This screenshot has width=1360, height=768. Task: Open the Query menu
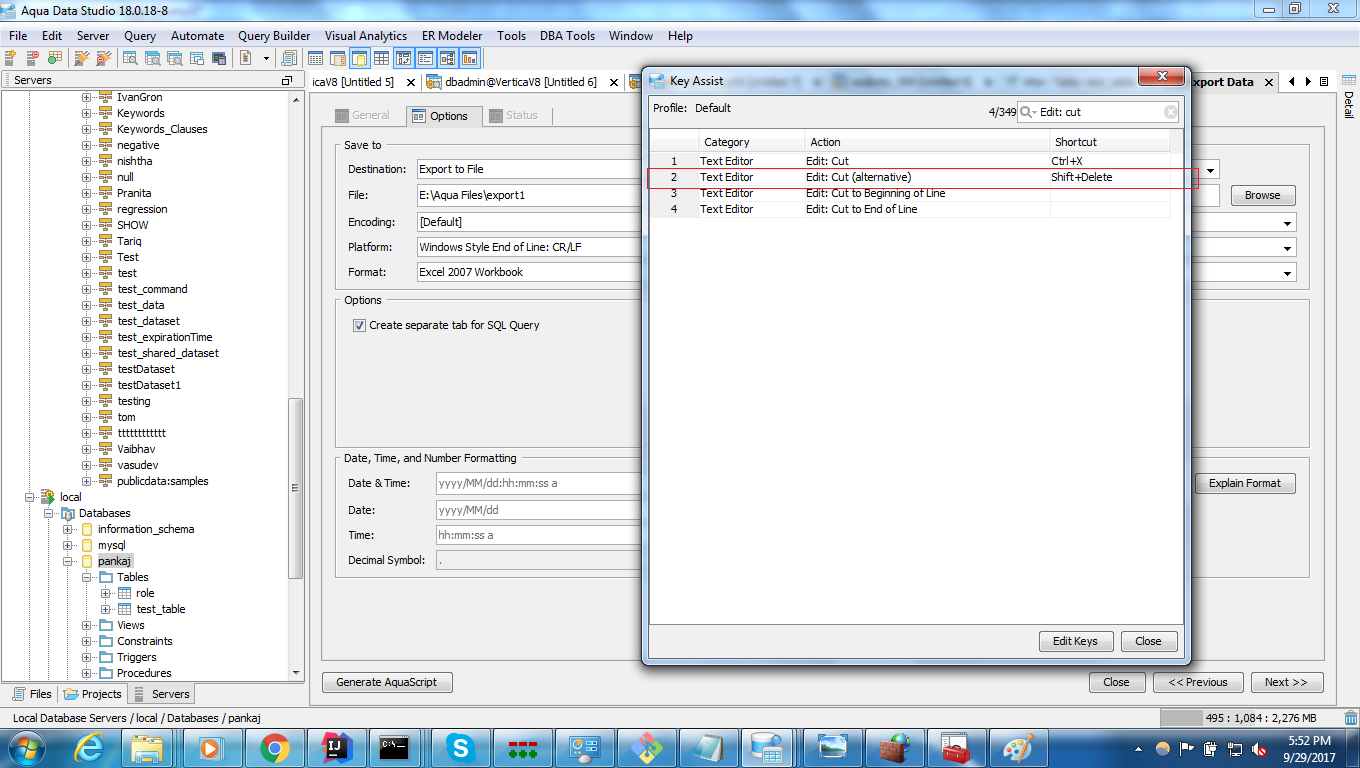coord(140,35)
